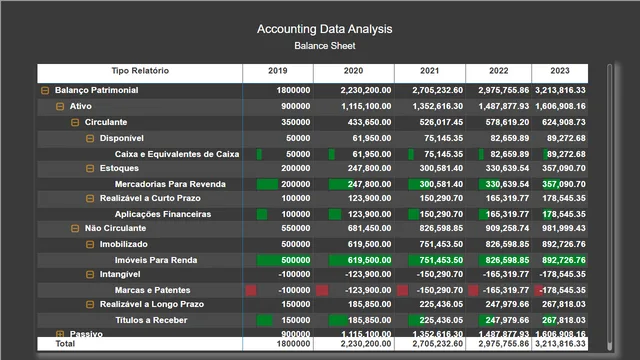The height and width of the screenshot is (360, 640).
Task: Click the table's vertical scrollbar
Action: pos(610,206)
